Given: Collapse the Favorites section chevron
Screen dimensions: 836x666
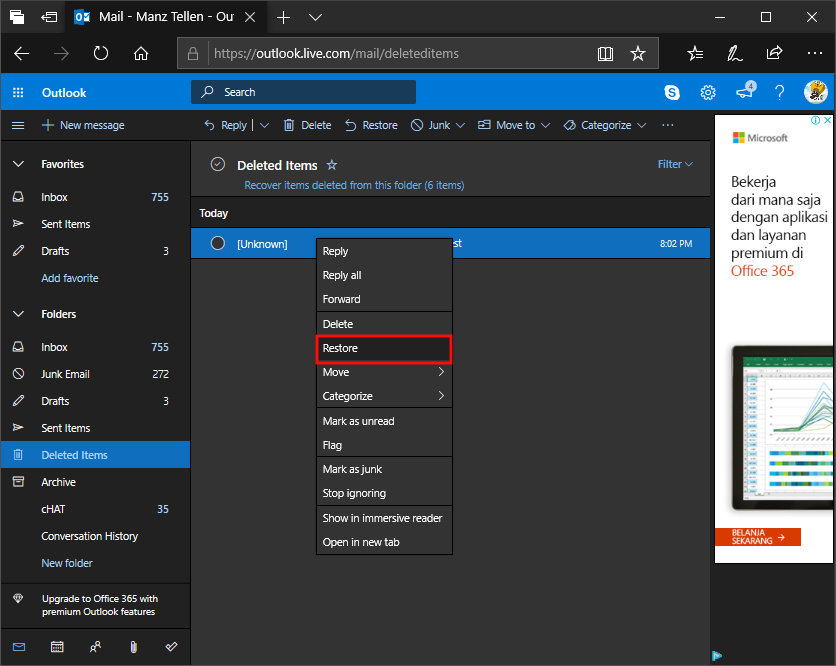Looking at the screenshot, I should pyautogui.click(x=18, y=164).
